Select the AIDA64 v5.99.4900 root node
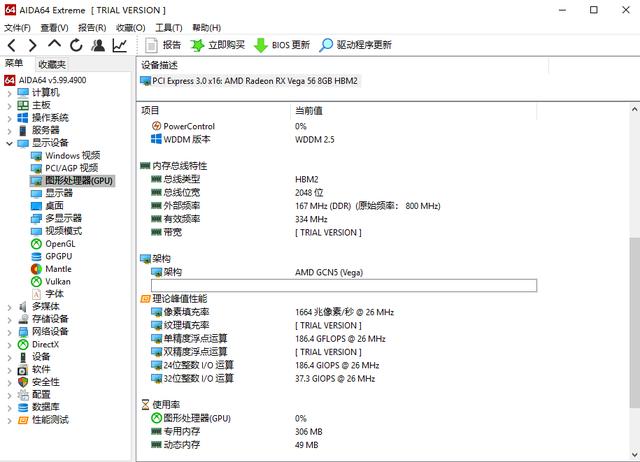Image resolution: width=640 pixels, height=462 pixels. pos(45,80)
